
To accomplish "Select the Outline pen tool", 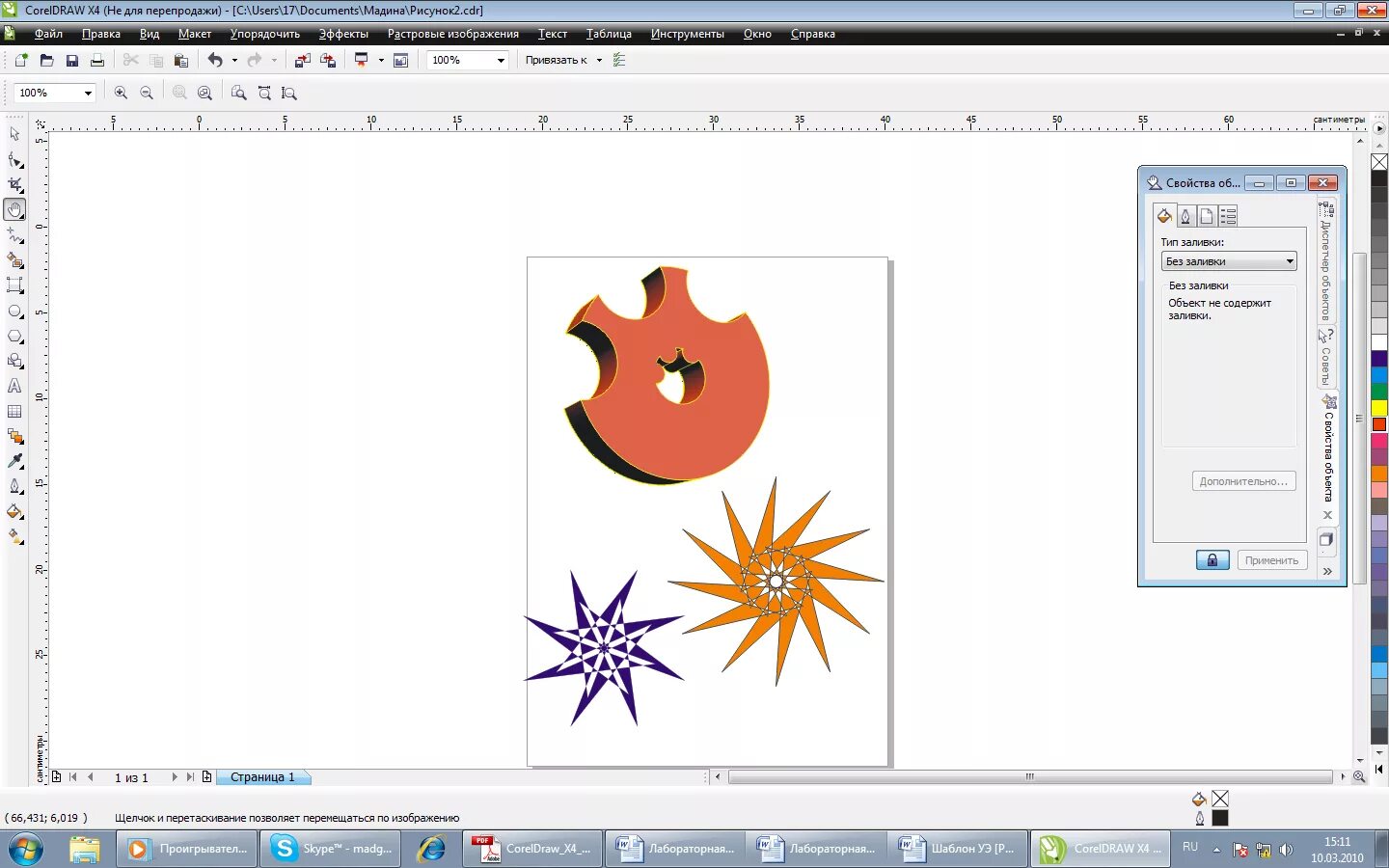I will 14,487.
